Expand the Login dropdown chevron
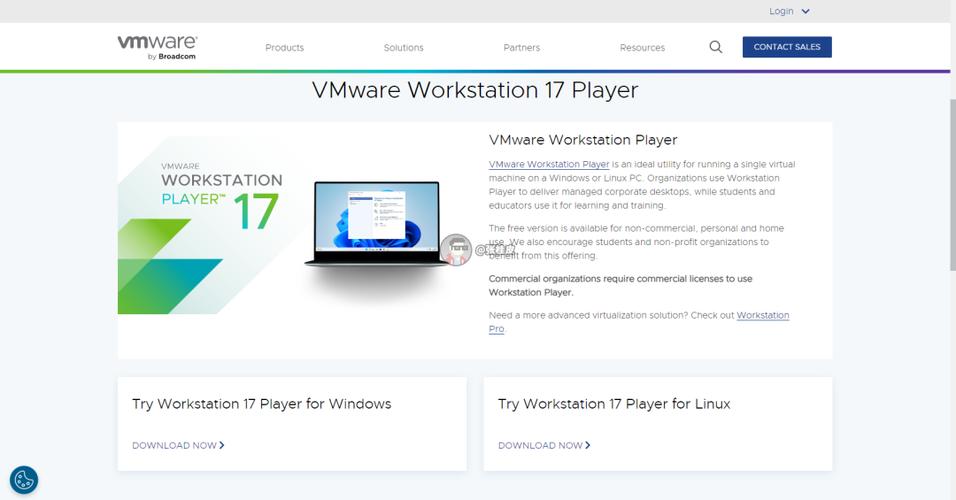Image resolution: width=956 pixels, height=500 pixels. pyautogui.click(x=805, y=11)
